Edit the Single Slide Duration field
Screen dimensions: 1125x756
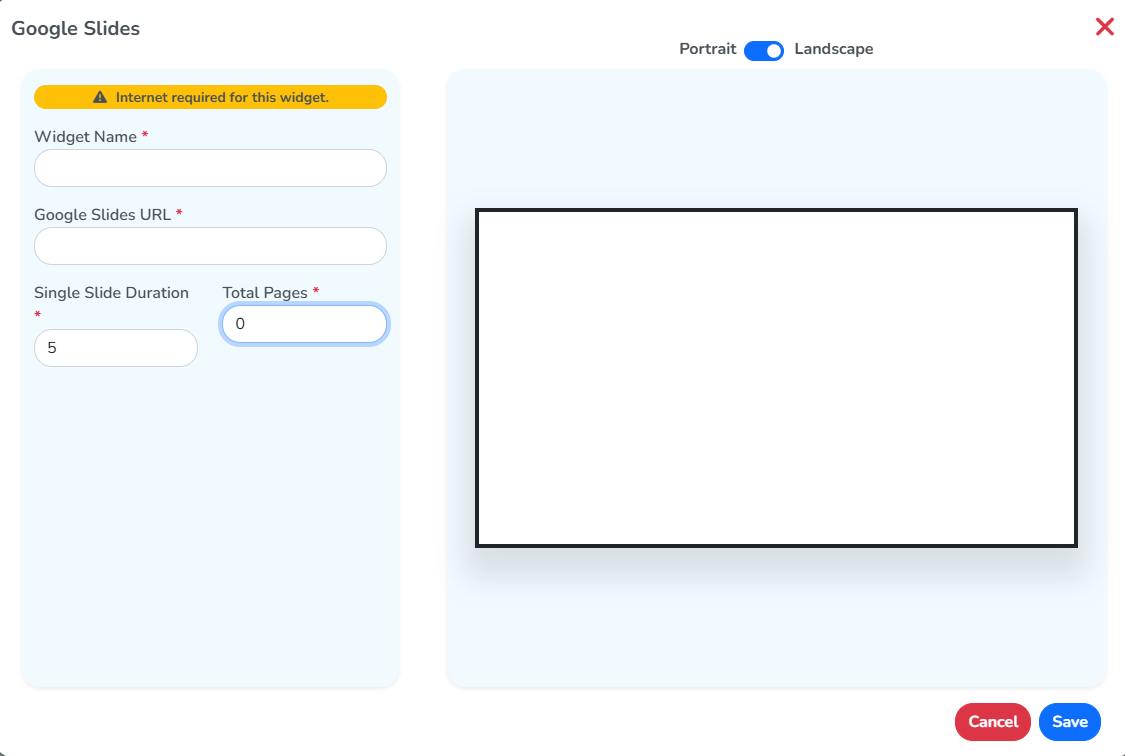click(x=116, y=348)
